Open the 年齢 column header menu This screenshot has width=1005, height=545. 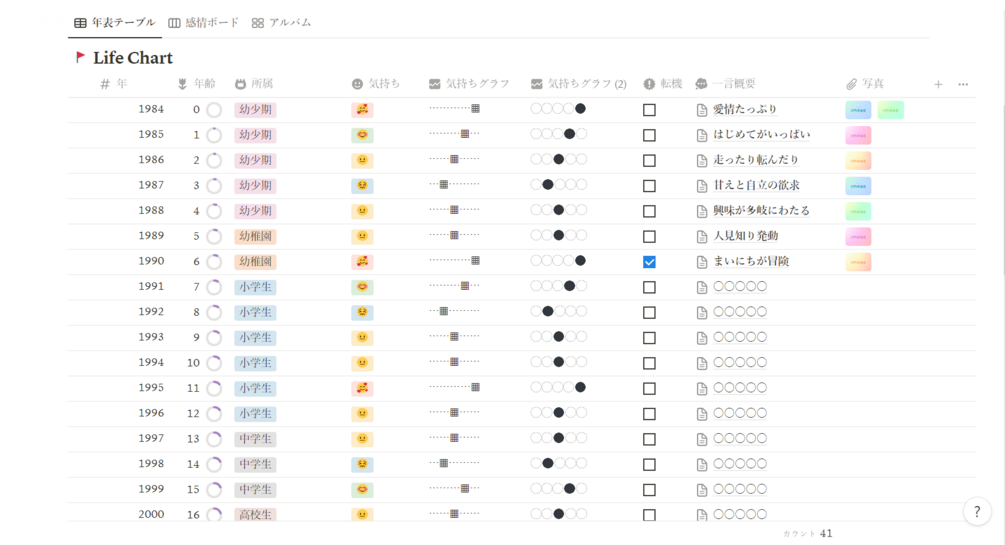click(197, 84)
